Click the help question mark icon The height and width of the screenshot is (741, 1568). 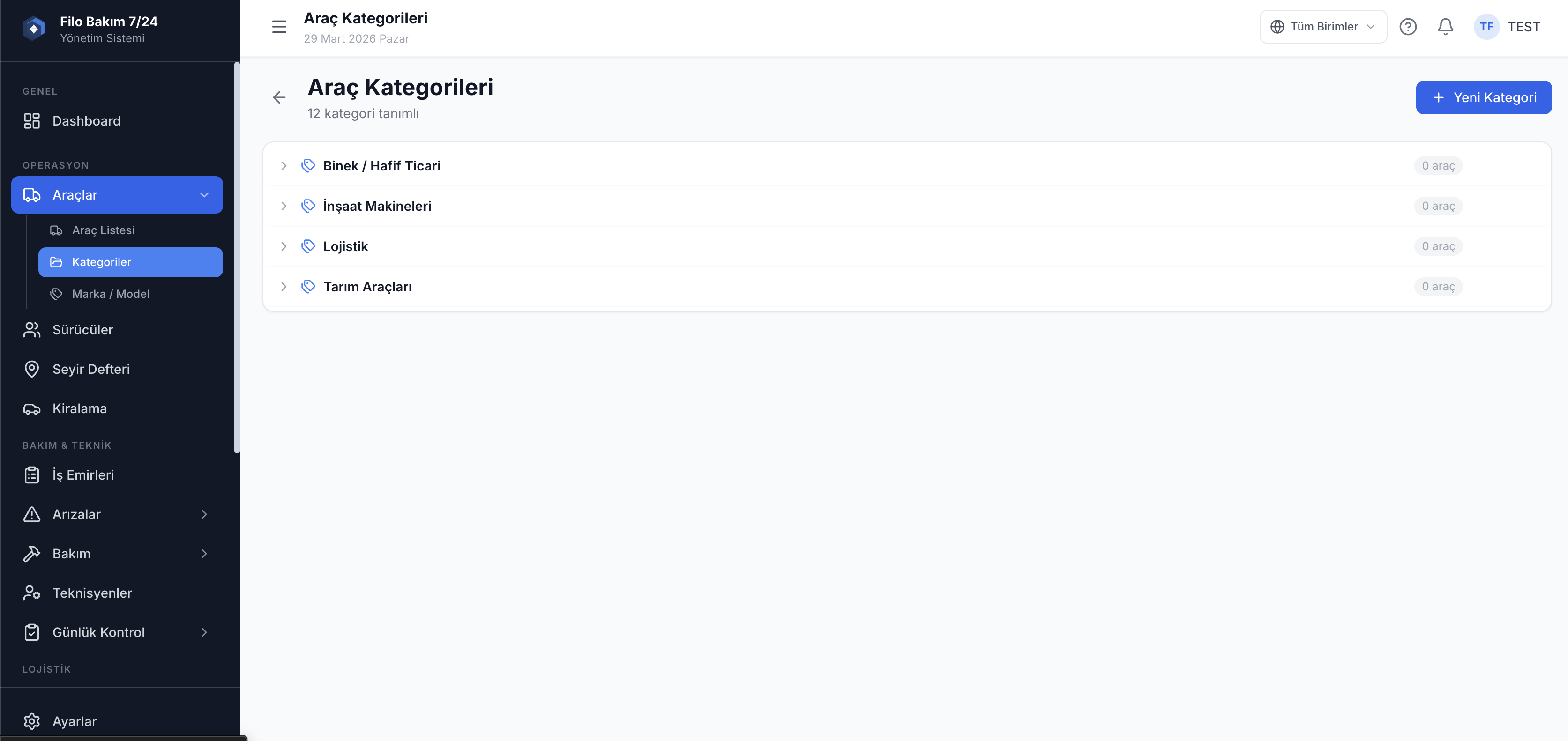coord(1407,27)
